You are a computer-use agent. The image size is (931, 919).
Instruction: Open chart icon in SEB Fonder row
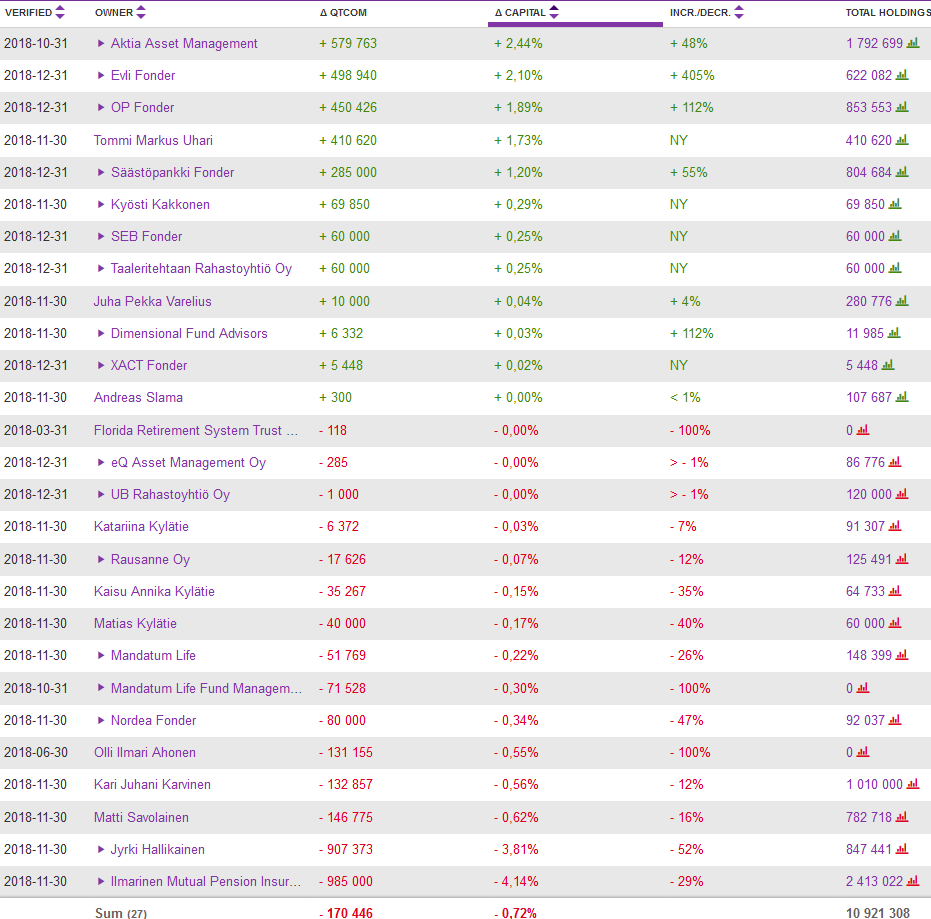pos(895,236)
